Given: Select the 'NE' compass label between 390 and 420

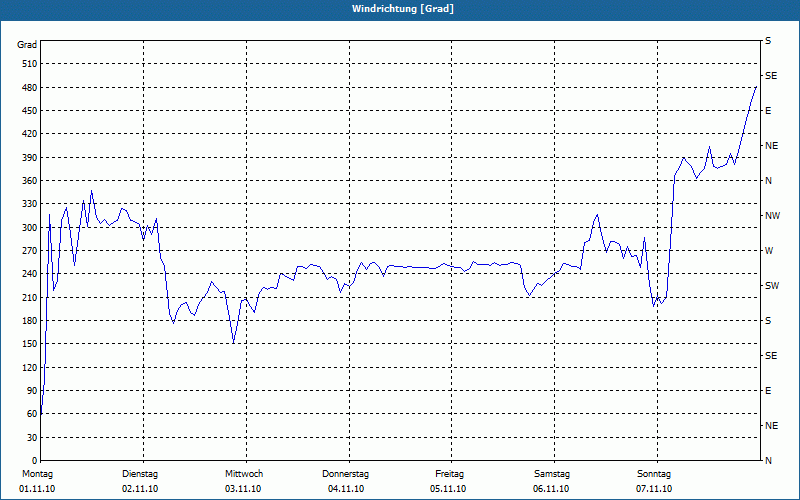Looking at the screenshot, I should 771,146.
